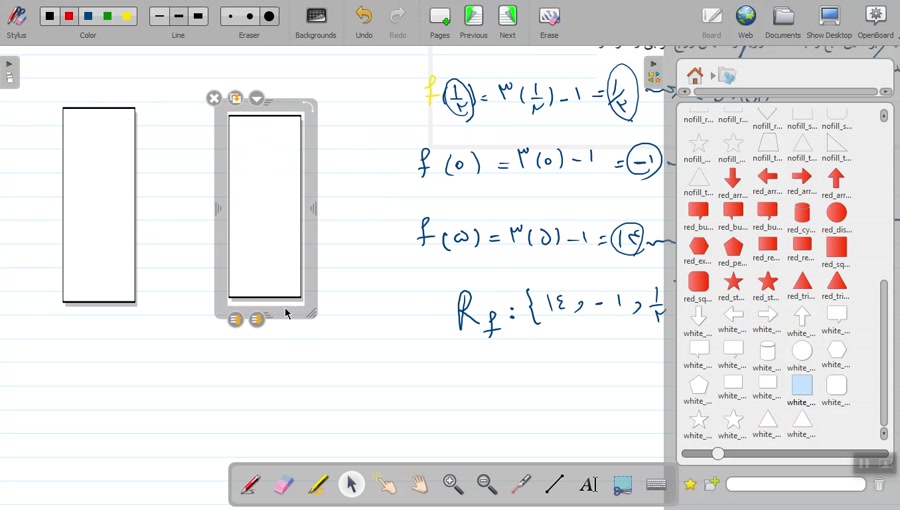Click the library thumbnail size slider
Image resolution: width=900 pixels, height=510 pixels.
(x=717, y=453)
